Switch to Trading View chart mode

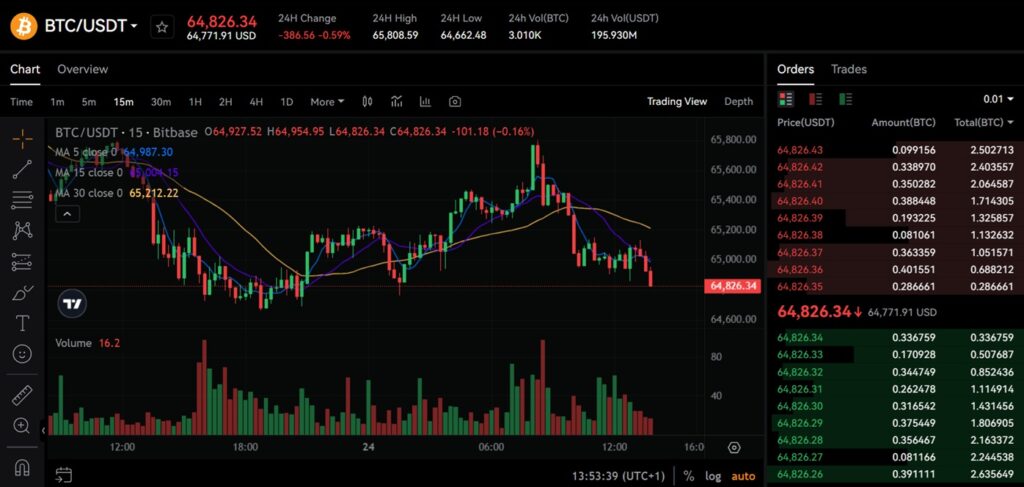(677, 101)
